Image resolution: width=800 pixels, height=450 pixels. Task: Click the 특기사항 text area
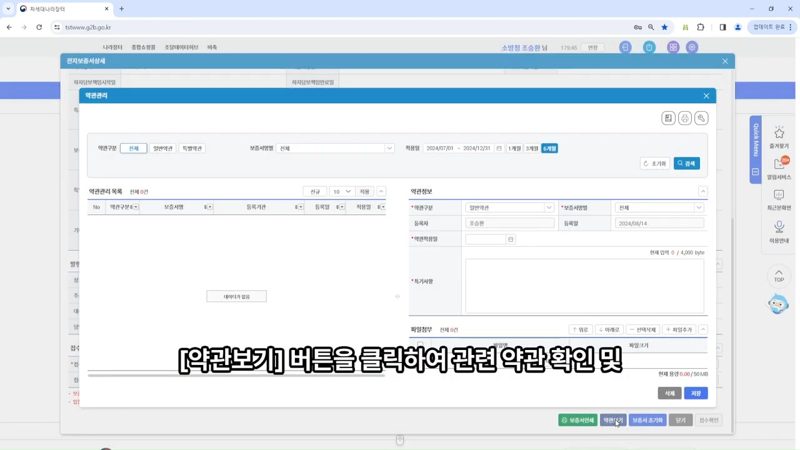(584, 285)
